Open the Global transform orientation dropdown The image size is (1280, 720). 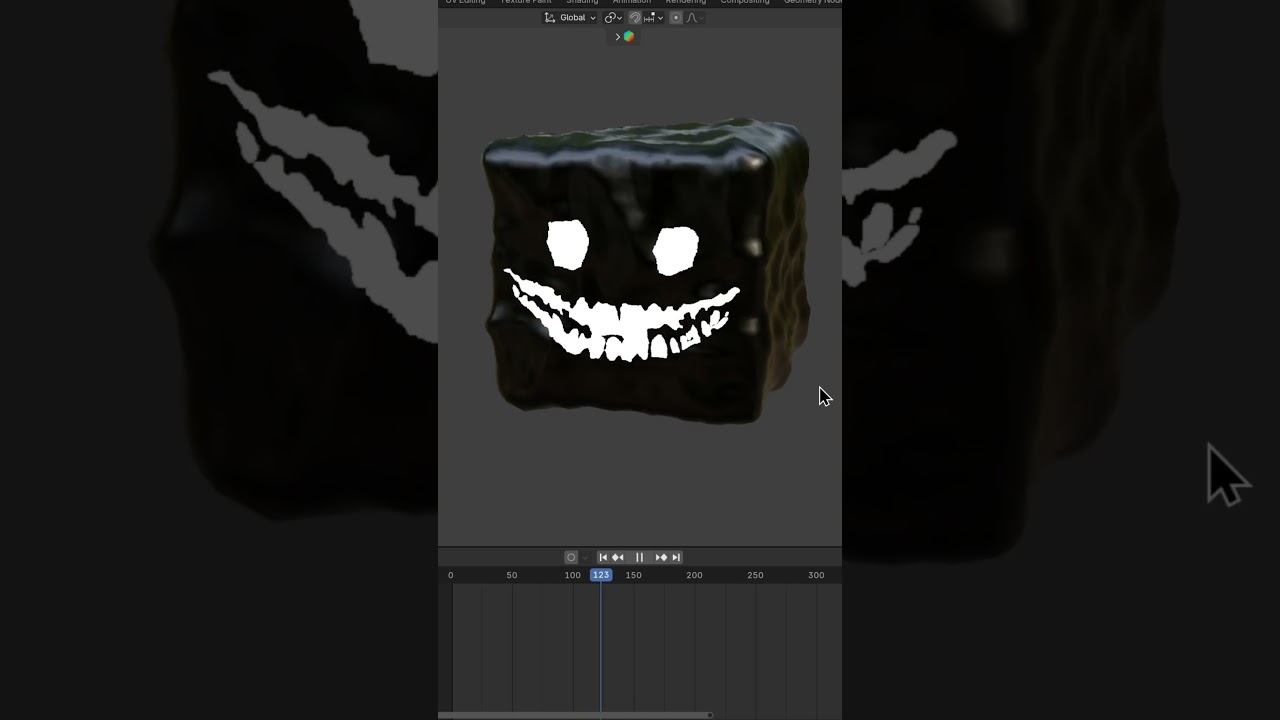(x=570, y=18)
